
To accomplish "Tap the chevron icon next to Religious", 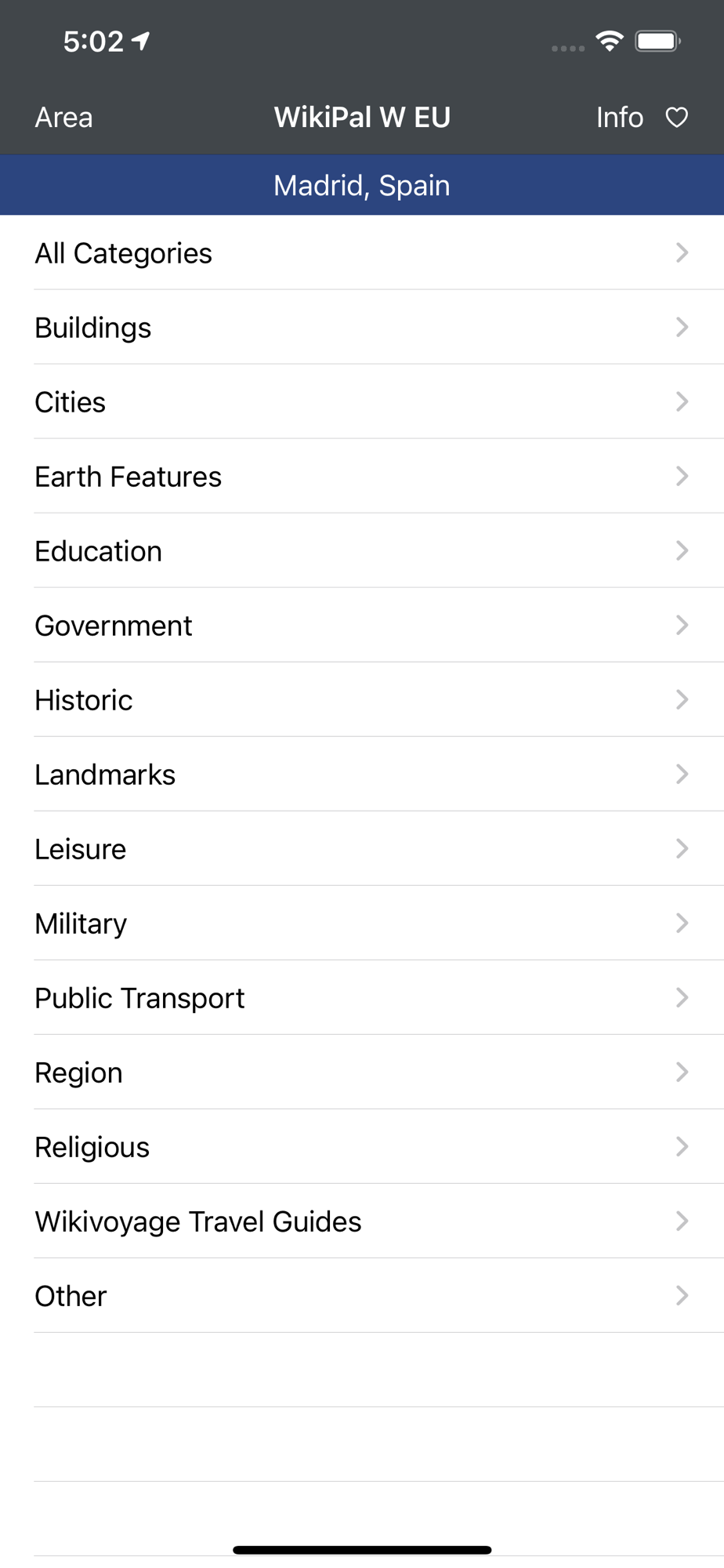I will click(x=682, y=1146).
